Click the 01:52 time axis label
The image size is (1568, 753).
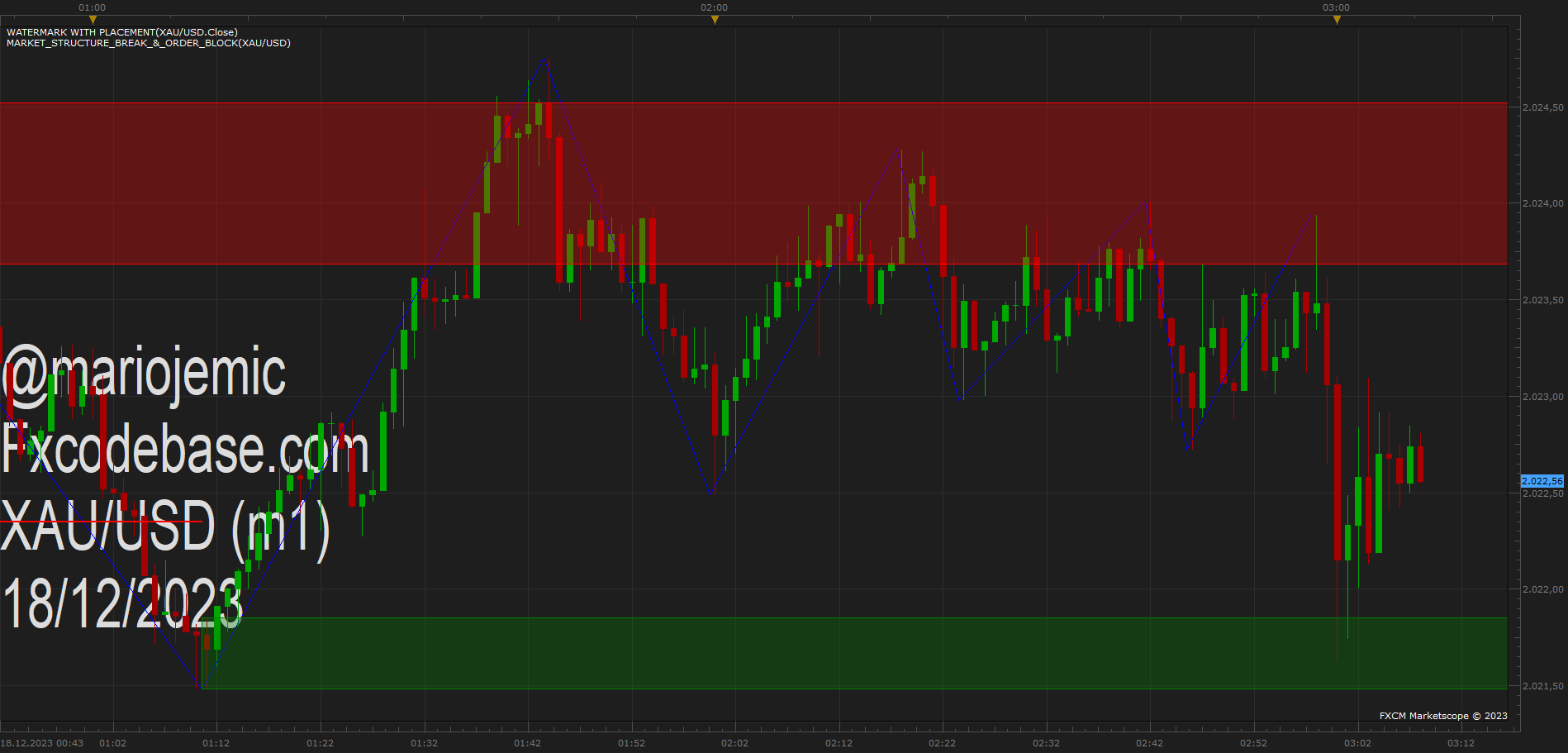(x=632, y=743)
